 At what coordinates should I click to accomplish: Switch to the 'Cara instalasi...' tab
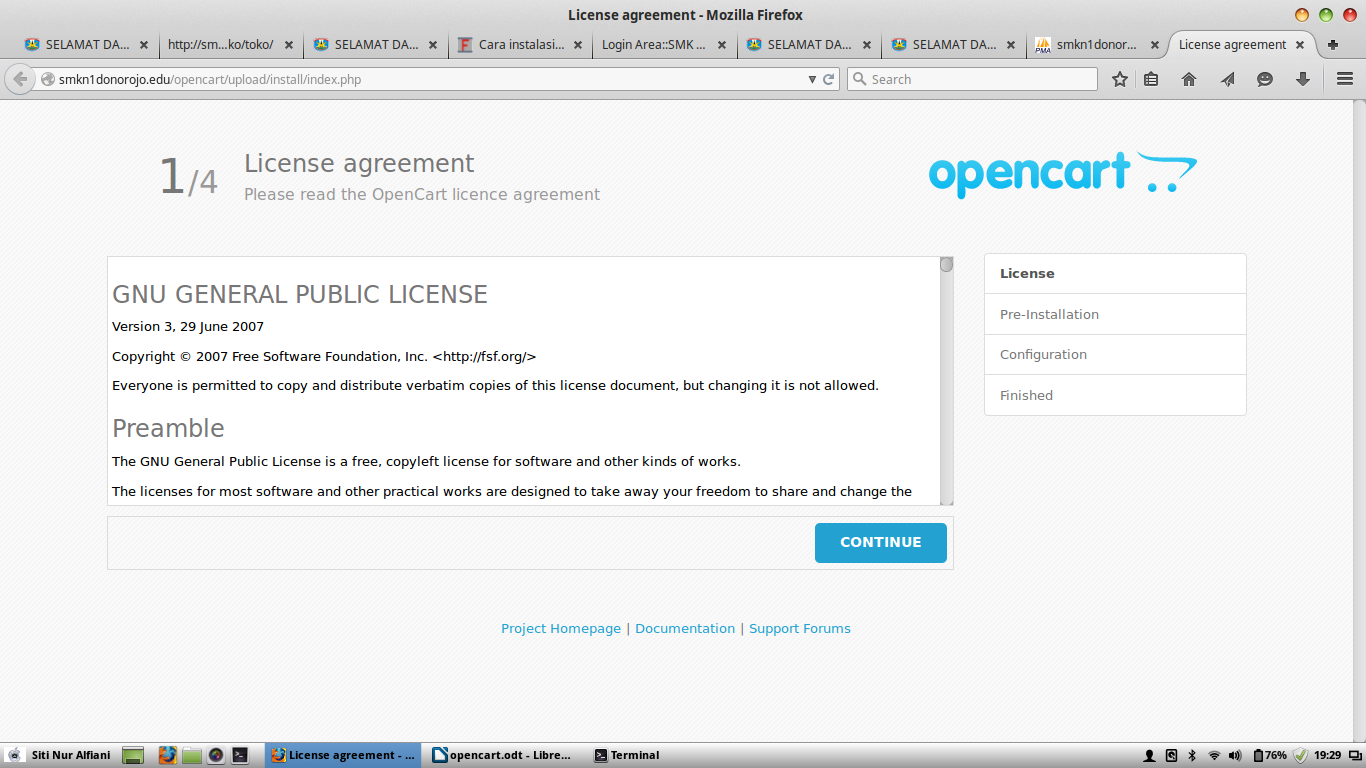520,45
